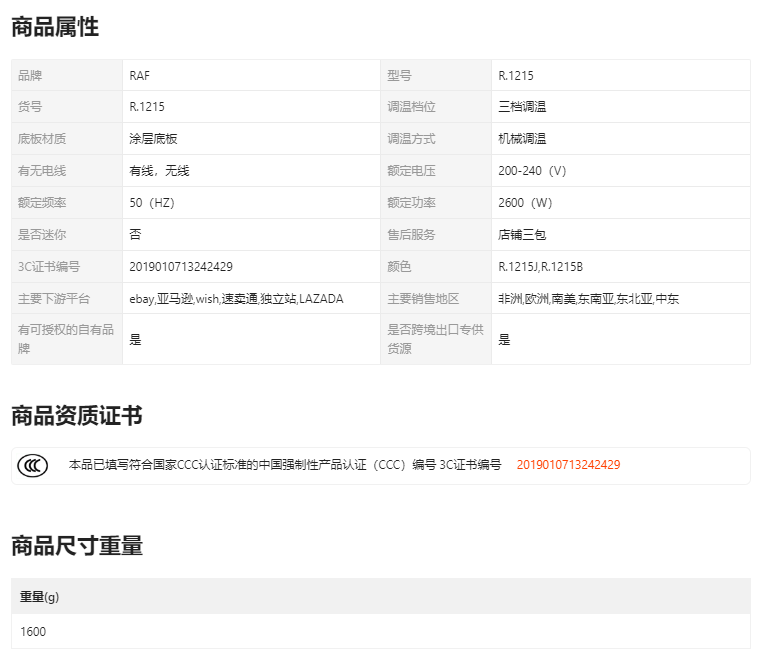Select the ebay,亚马逊,wish platforms value

tap(236, 299)
